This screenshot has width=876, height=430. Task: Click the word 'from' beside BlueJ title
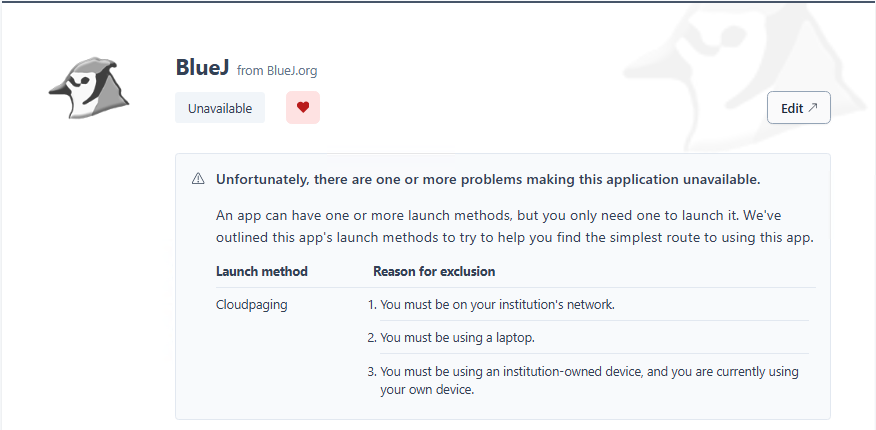(250, 71)
